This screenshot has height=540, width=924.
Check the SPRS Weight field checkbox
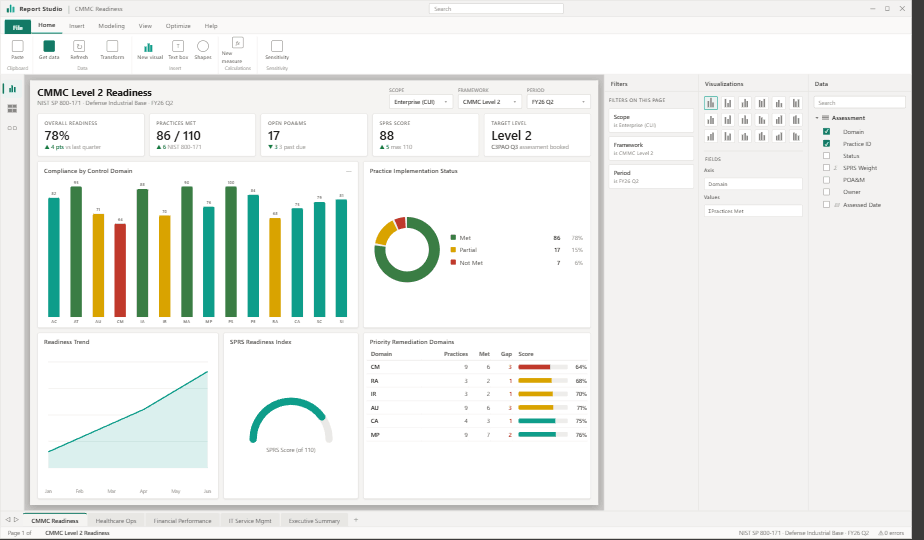tap(826, 168)
